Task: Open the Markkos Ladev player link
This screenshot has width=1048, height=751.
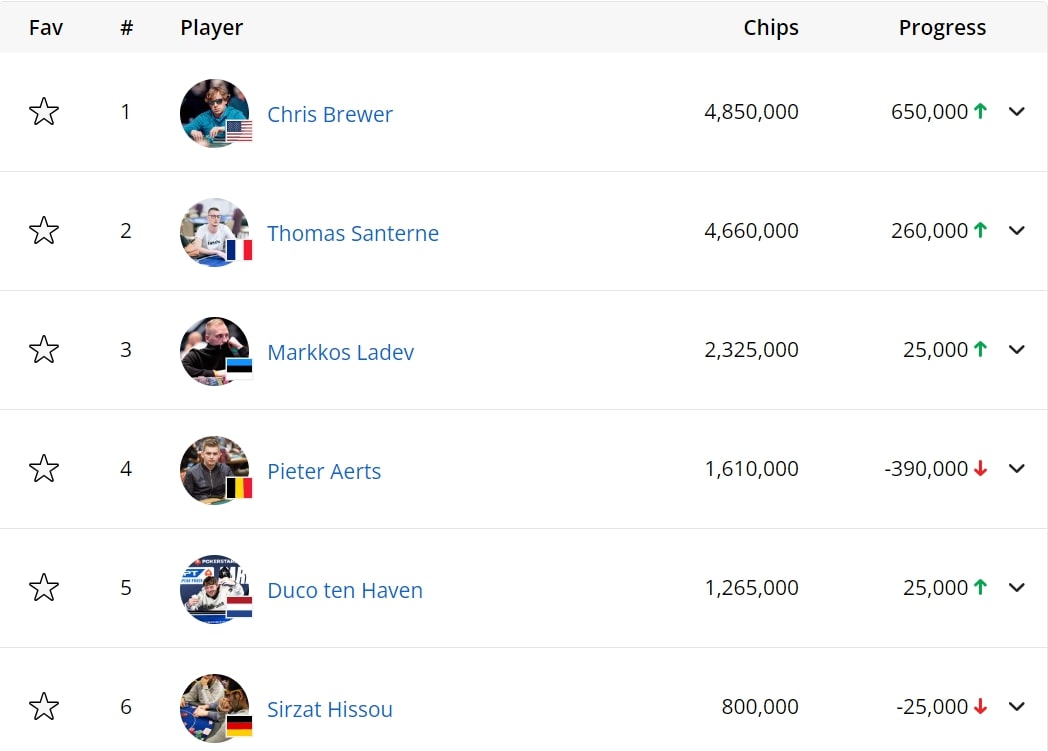Action: coord(340,352)
